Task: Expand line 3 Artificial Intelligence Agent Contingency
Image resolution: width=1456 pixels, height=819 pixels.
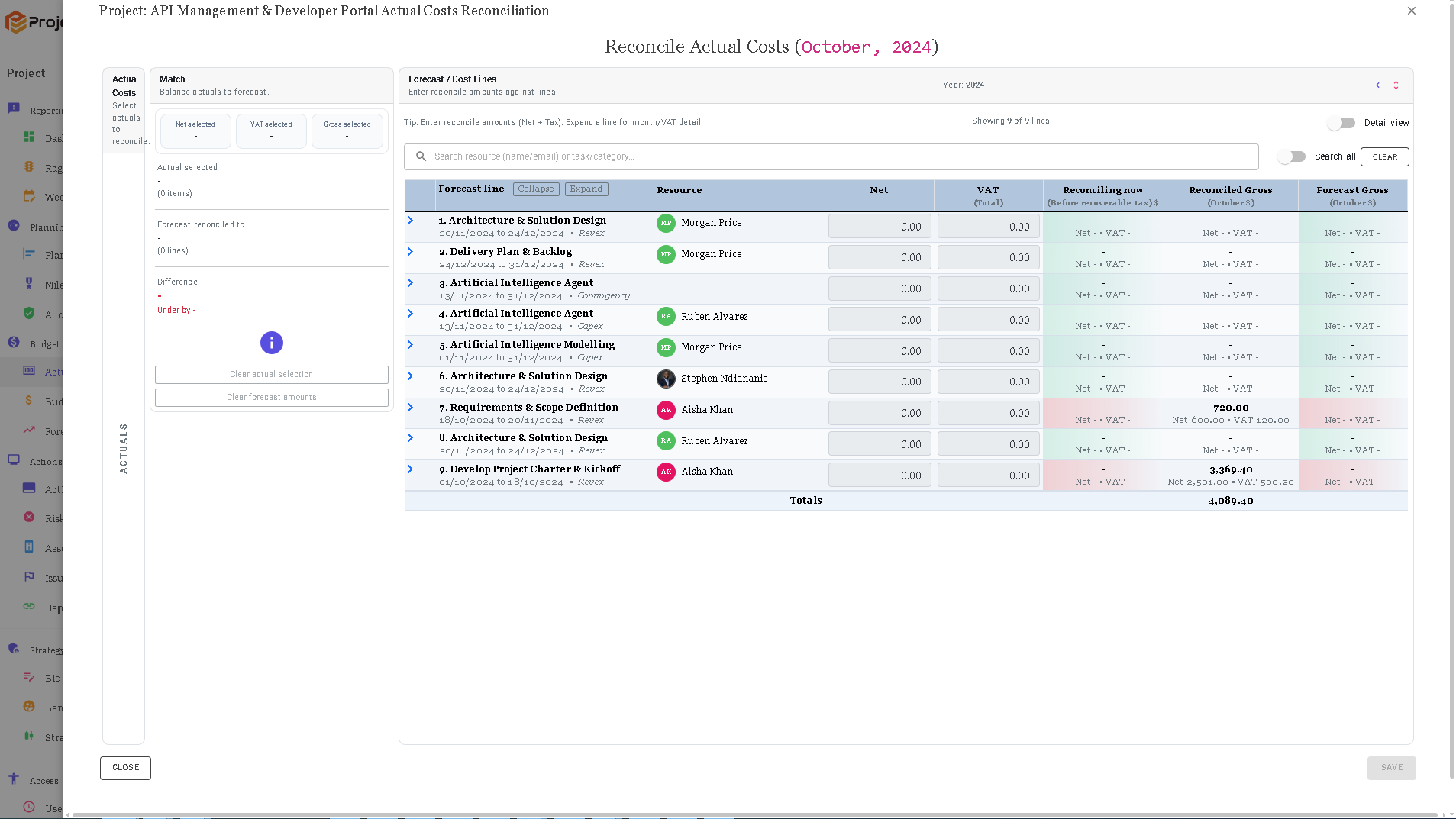Action: [410, 283]
